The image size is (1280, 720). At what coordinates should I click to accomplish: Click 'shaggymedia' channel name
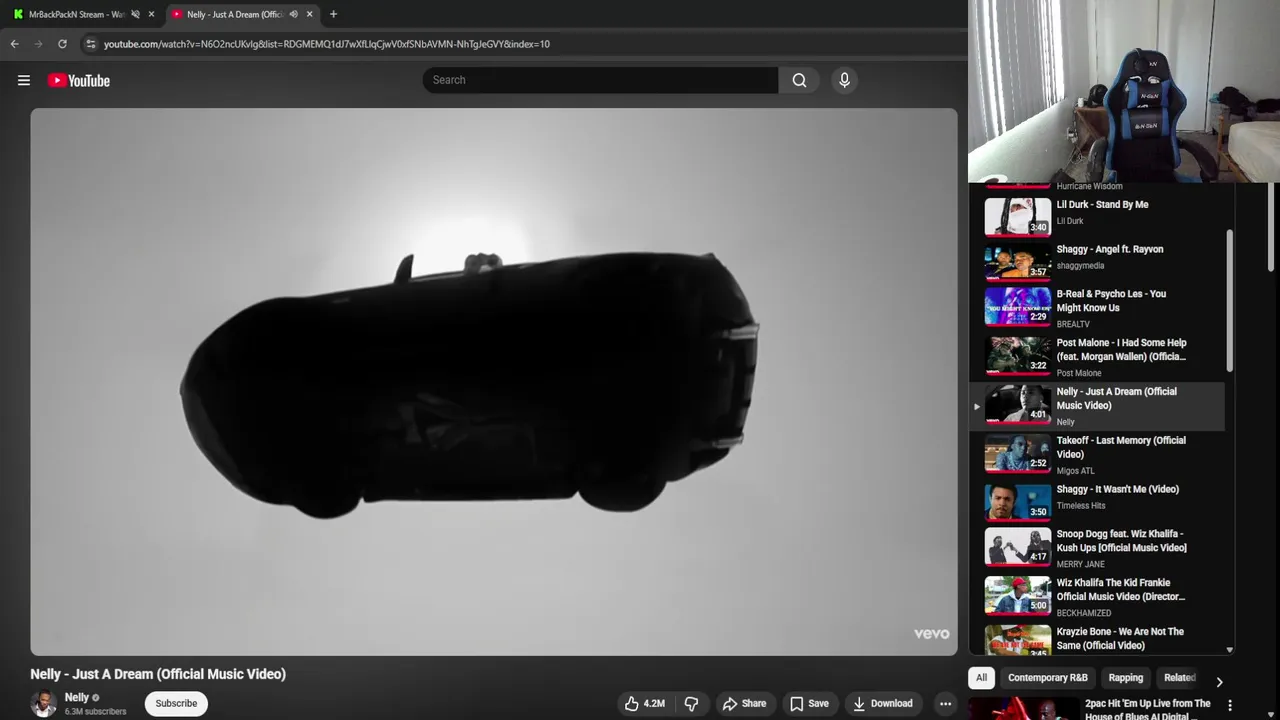point(1080,266)
